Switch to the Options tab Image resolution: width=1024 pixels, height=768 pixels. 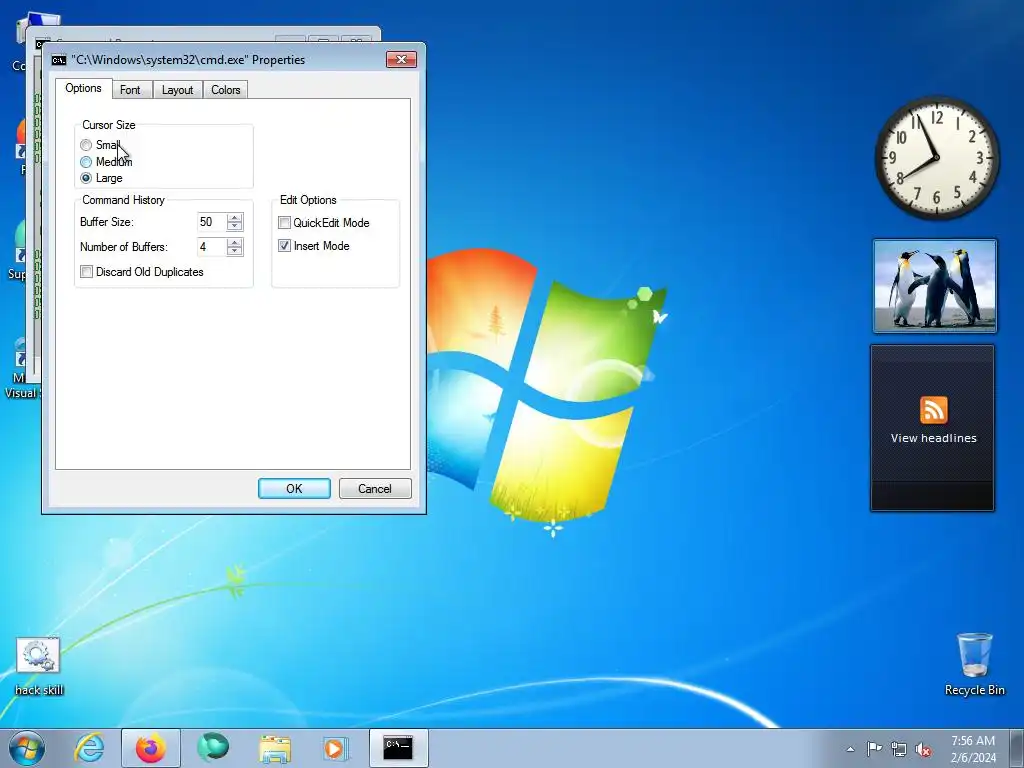point(83,88)
